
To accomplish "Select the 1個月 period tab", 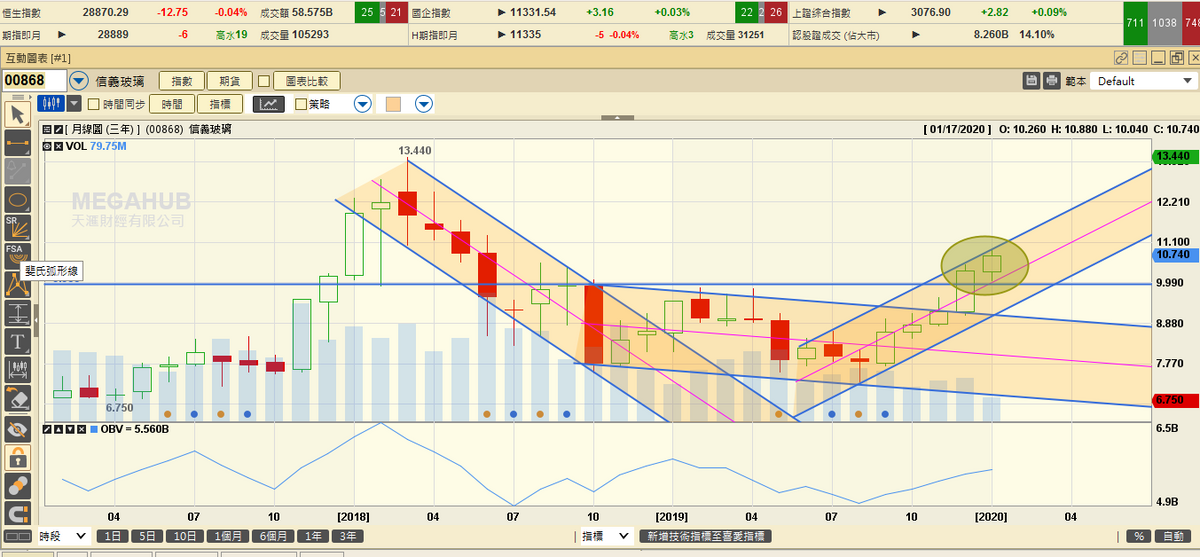I will click(x=229, y=536).
